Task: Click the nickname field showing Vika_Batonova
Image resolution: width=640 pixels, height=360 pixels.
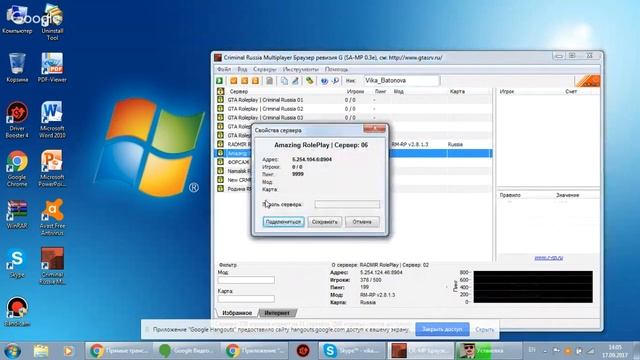Action: (x=401, y=80)
